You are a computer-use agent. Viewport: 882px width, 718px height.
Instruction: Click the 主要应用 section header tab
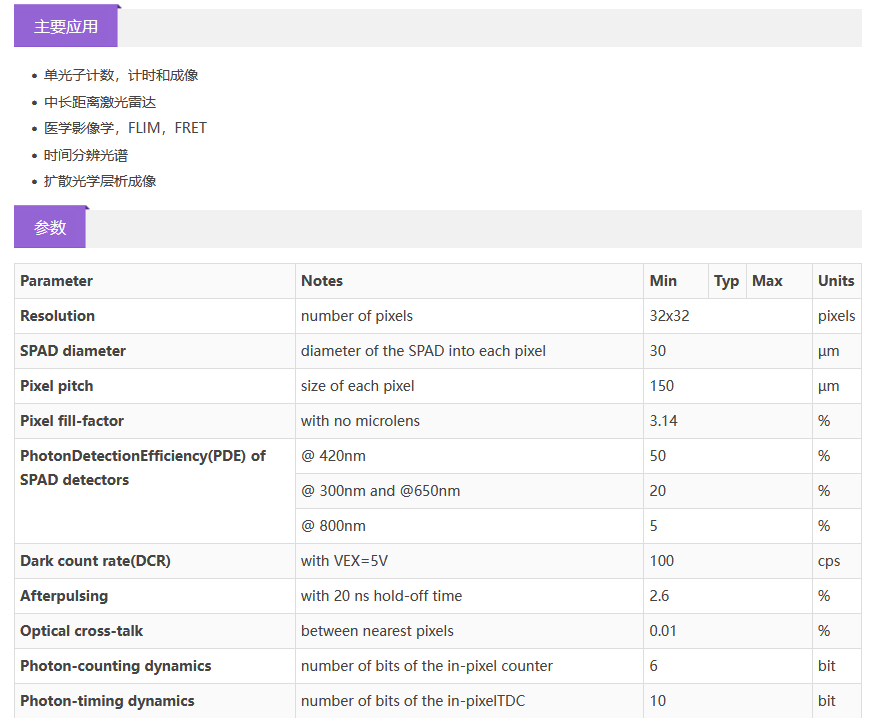[66, 27]
